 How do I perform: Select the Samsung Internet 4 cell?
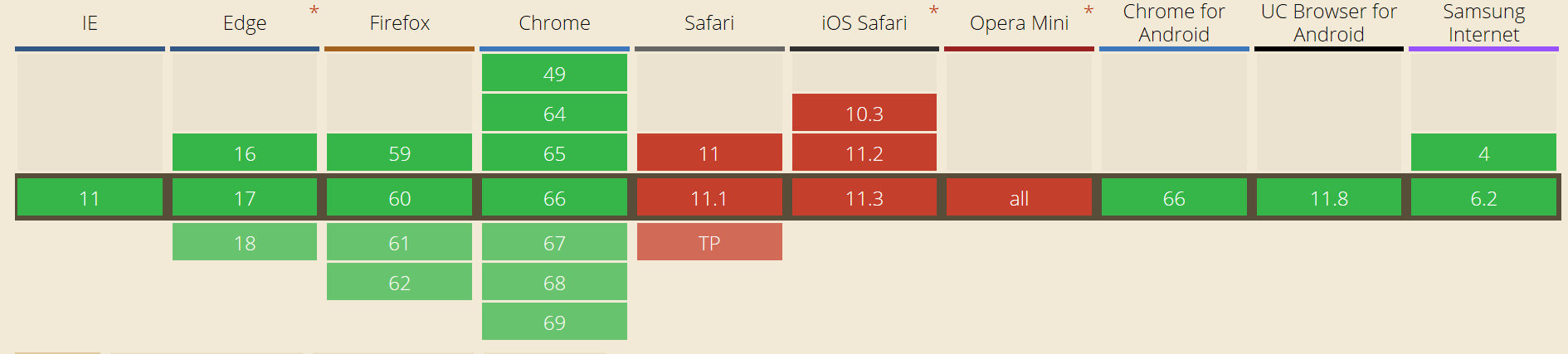pyautogui.click(x=1483, y=153)
